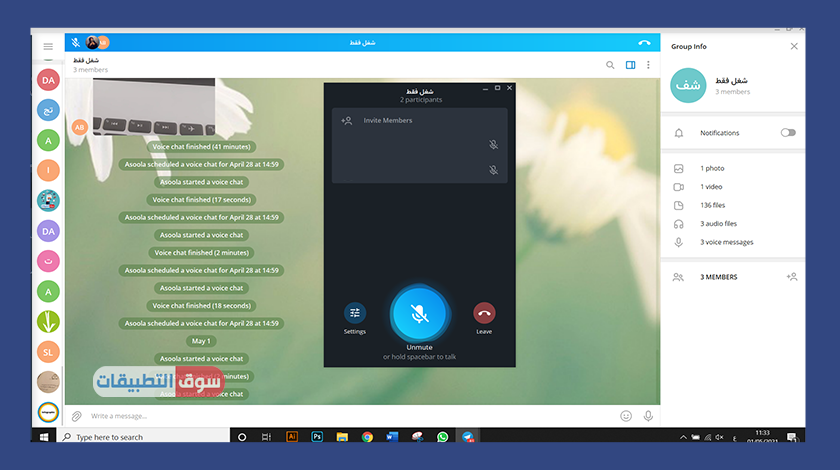Viewport: 840px width, 470px height.
Task: Click Invite Members in voice chat
Action: click(x=419, y=121)
